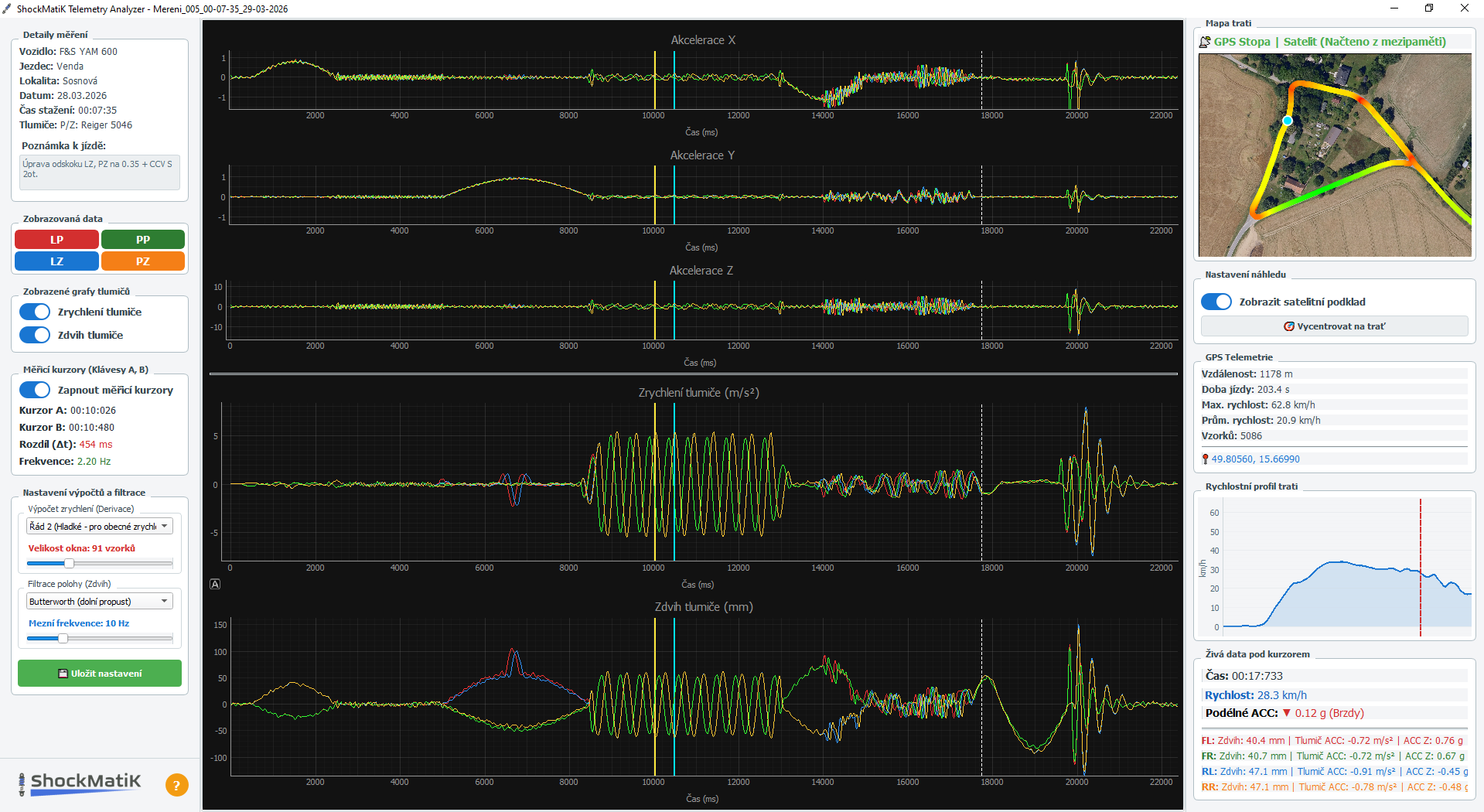This screenshot has width=1484, height=812.
Task: Toggle PP front-right damper data
Action: click(143, 240)
